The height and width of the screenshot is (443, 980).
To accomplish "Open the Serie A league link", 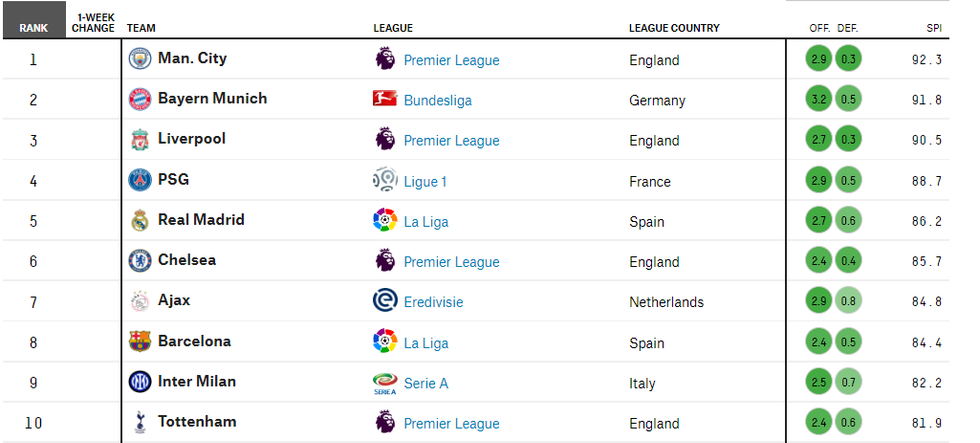I will click(x=426, y=383).
